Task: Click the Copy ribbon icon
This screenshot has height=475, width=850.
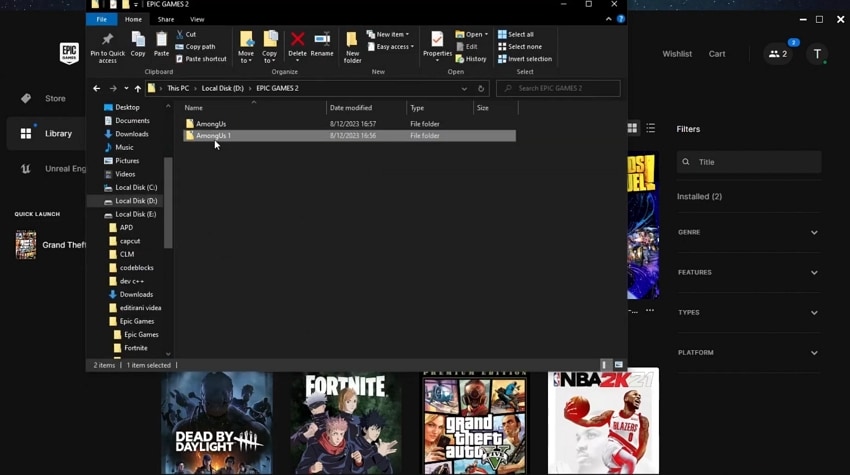Action: pyautogui.click(x=138, y=44)
